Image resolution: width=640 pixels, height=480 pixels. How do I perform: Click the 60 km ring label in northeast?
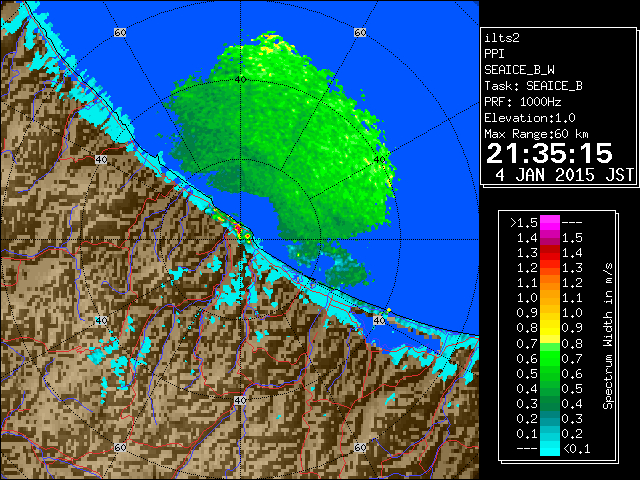click(x=360, y=32)
